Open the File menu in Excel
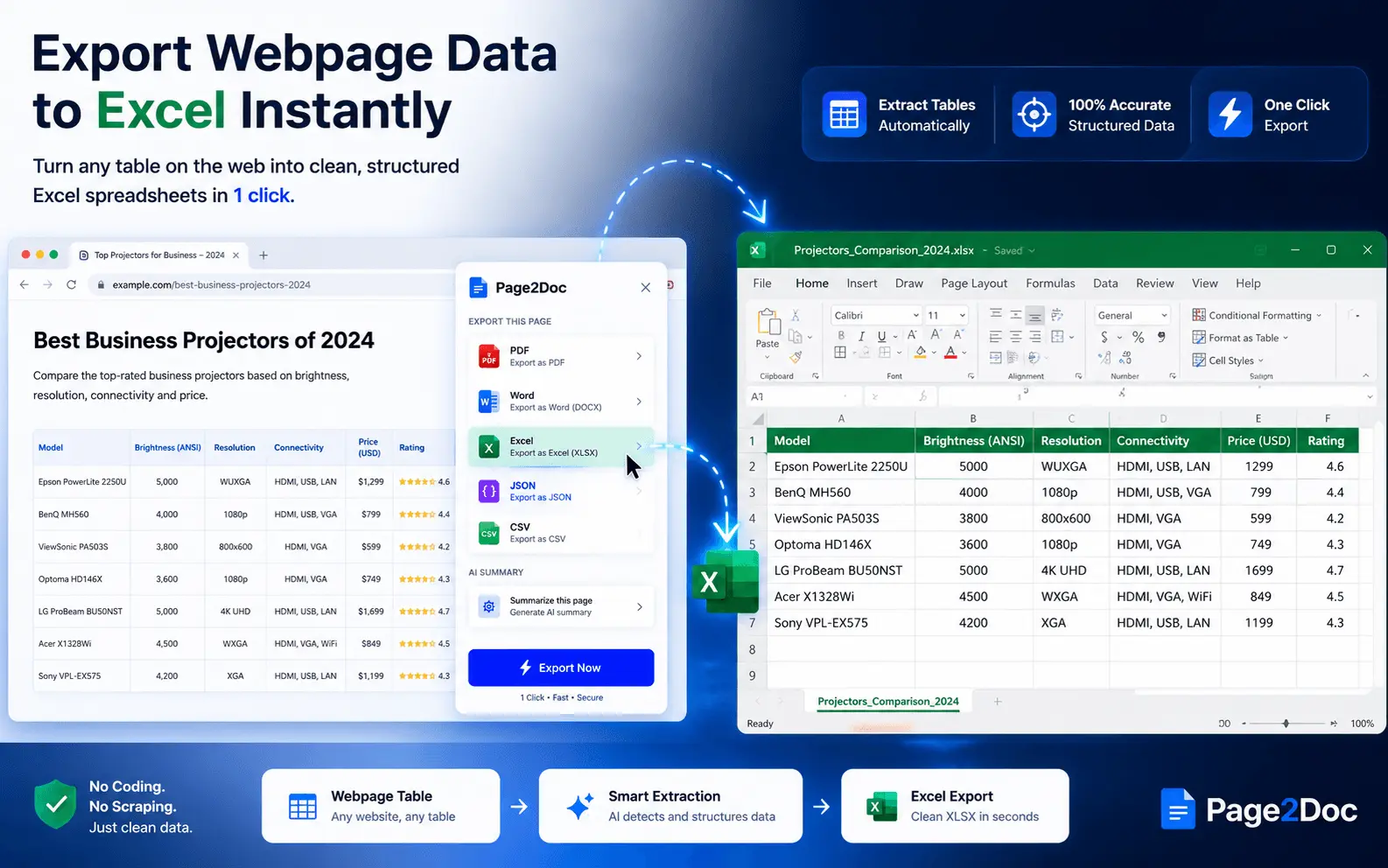 pos(762,283)
